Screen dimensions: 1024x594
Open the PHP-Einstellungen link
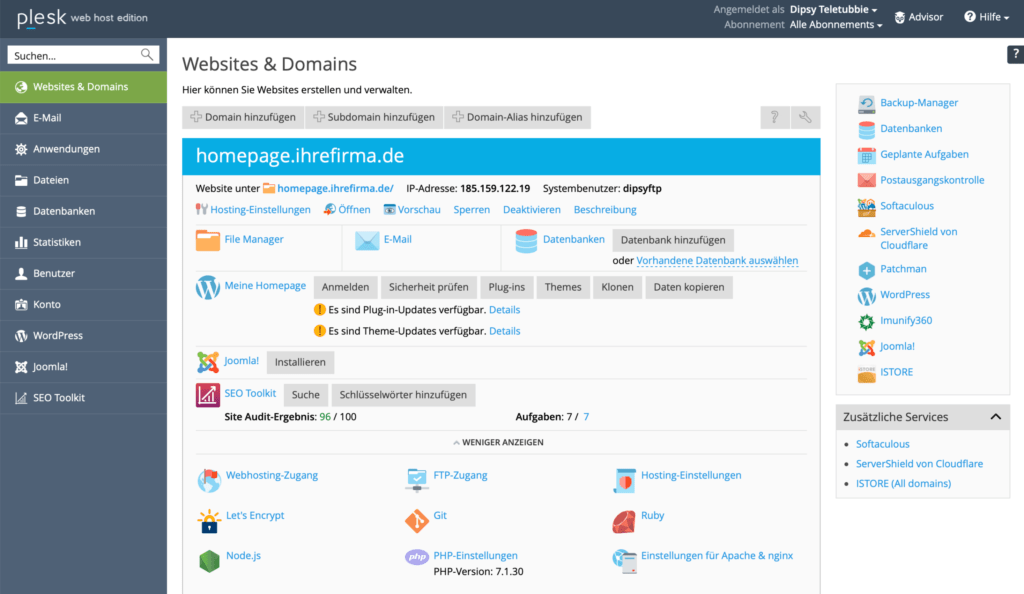475,556
